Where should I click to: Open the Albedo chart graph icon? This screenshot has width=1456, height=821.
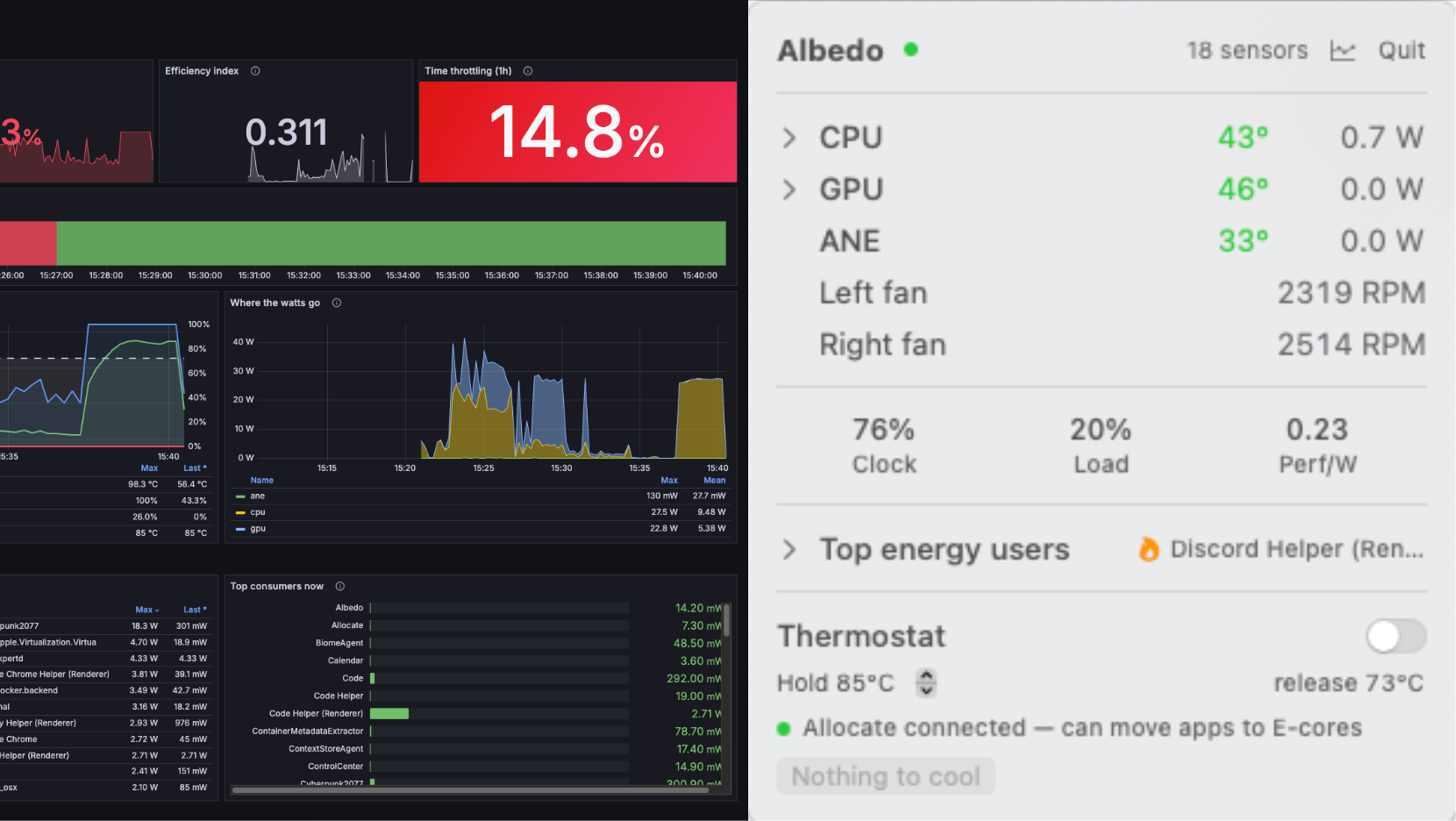[1342, 51]
